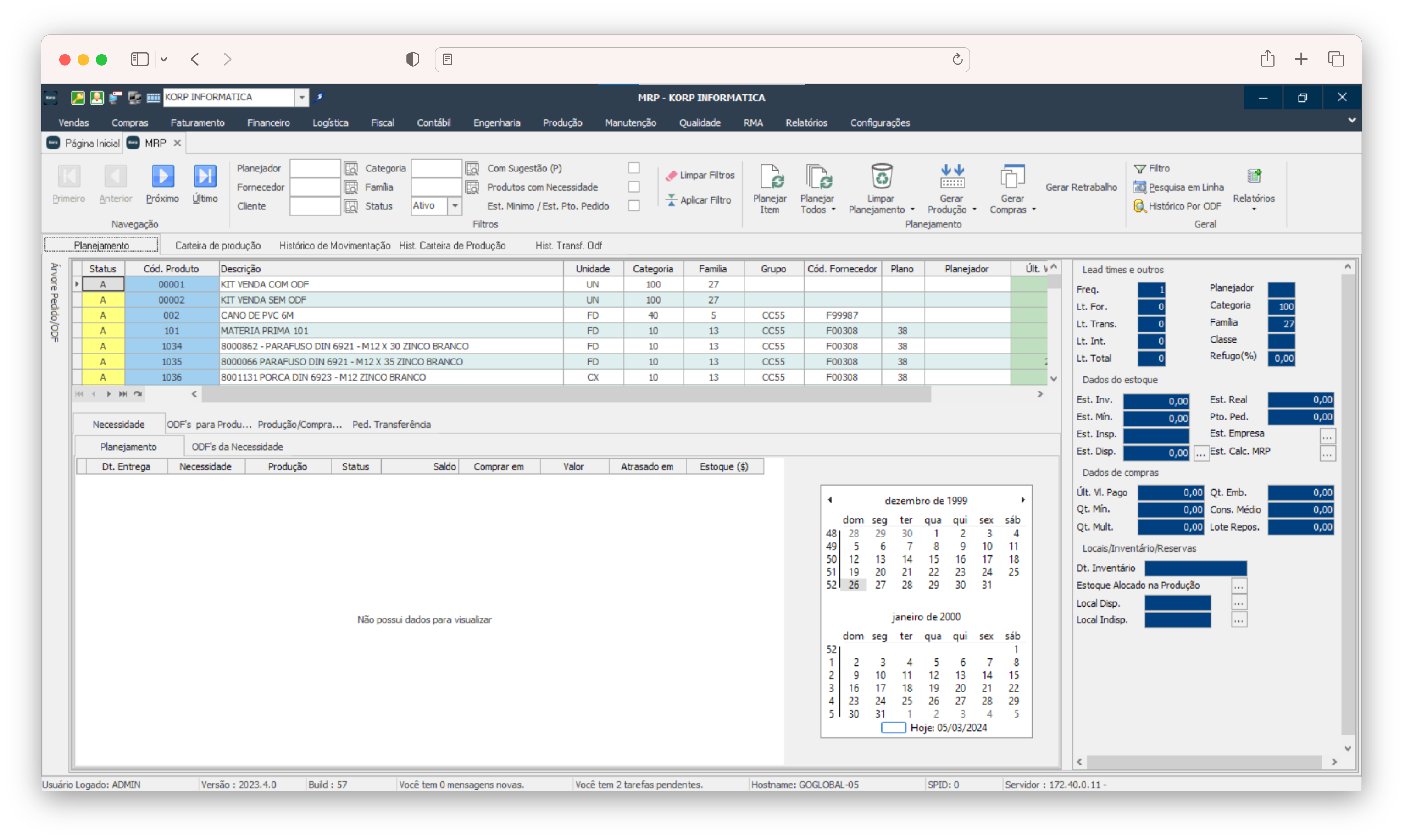Image resolution: width=1405 pixels, height=840 pixels.
Task: Open the Cliente lookup search icon
Action: coord(351,206)
